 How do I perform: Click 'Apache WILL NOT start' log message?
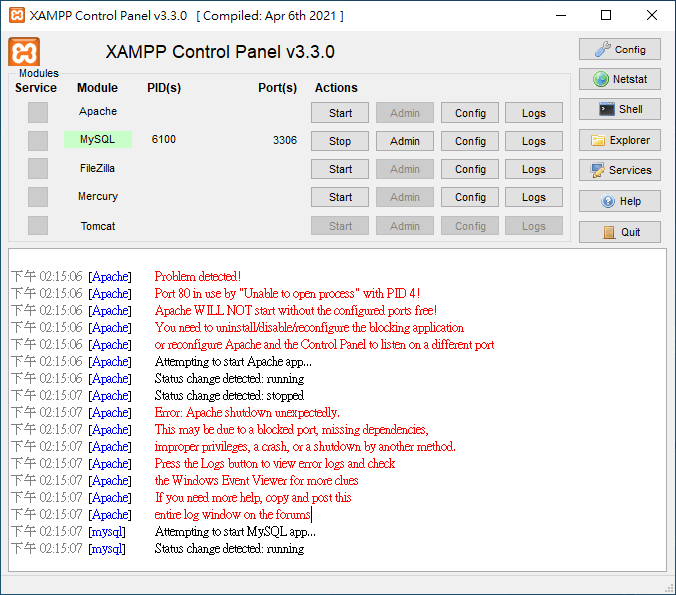pyautogui.click(x=296, y=310)
